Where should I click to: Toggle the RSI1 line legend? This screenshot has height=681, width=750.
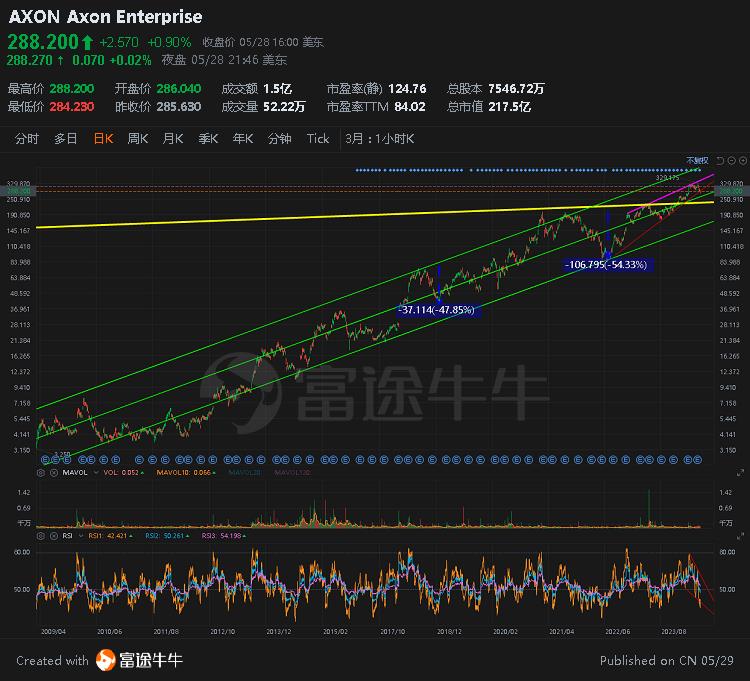point(110,536)
